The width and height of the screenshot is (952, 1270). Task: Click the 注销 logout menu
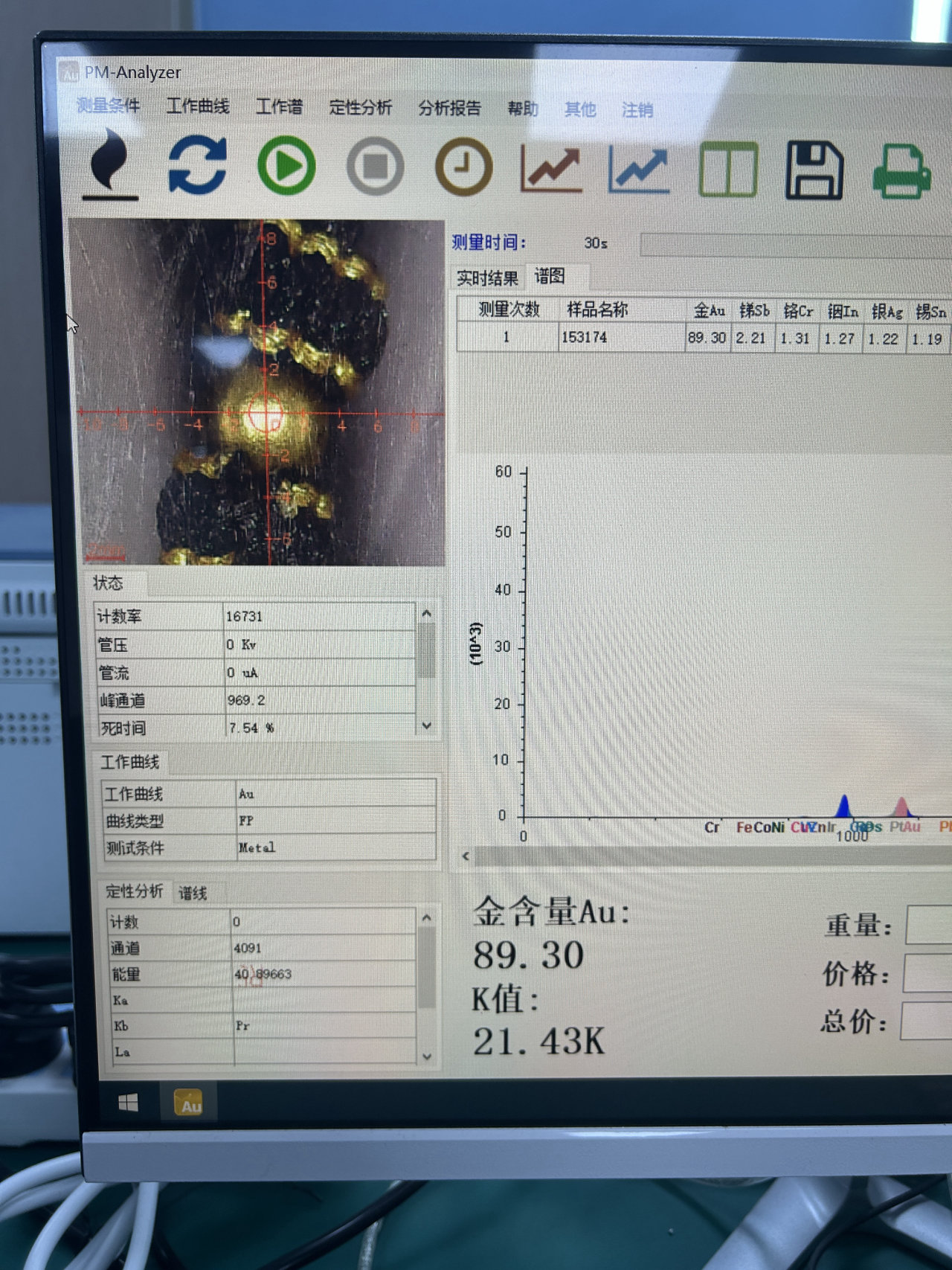[637, 111]
